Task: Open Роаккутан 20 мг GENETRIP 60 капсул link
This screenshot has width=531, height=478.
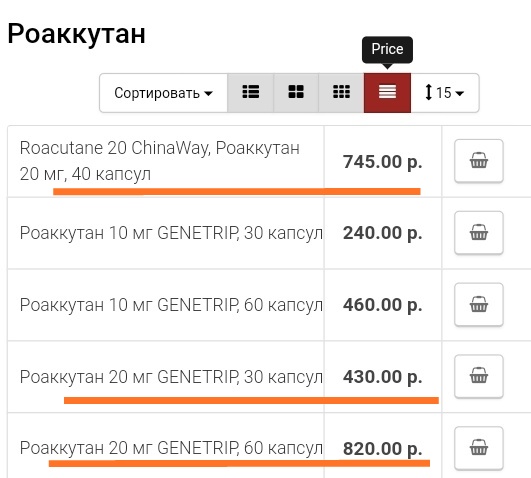Action: coord(171,448)
